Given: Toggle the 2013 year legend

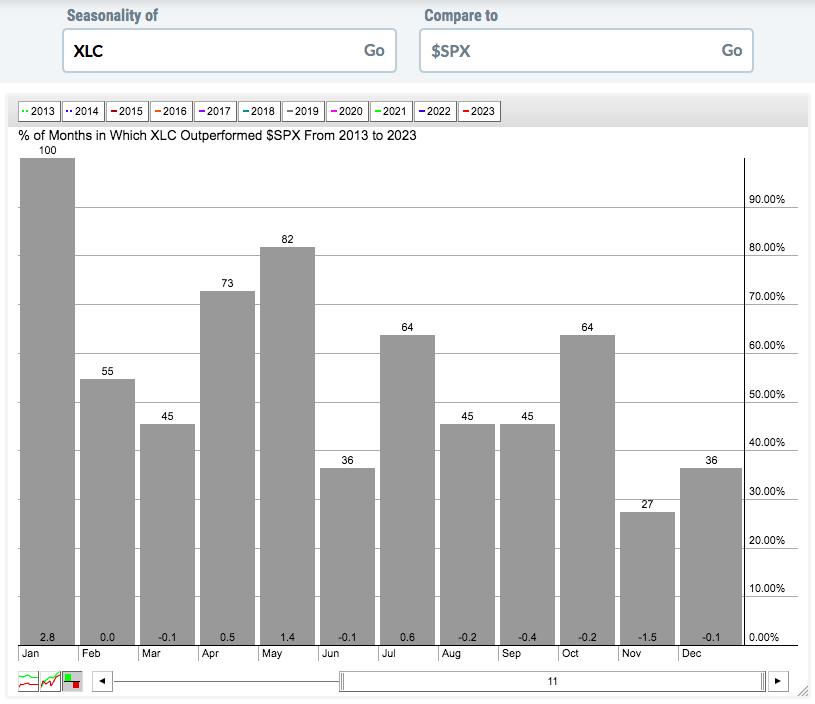Looking at the screenshot, I should click(x=39, y=111).
